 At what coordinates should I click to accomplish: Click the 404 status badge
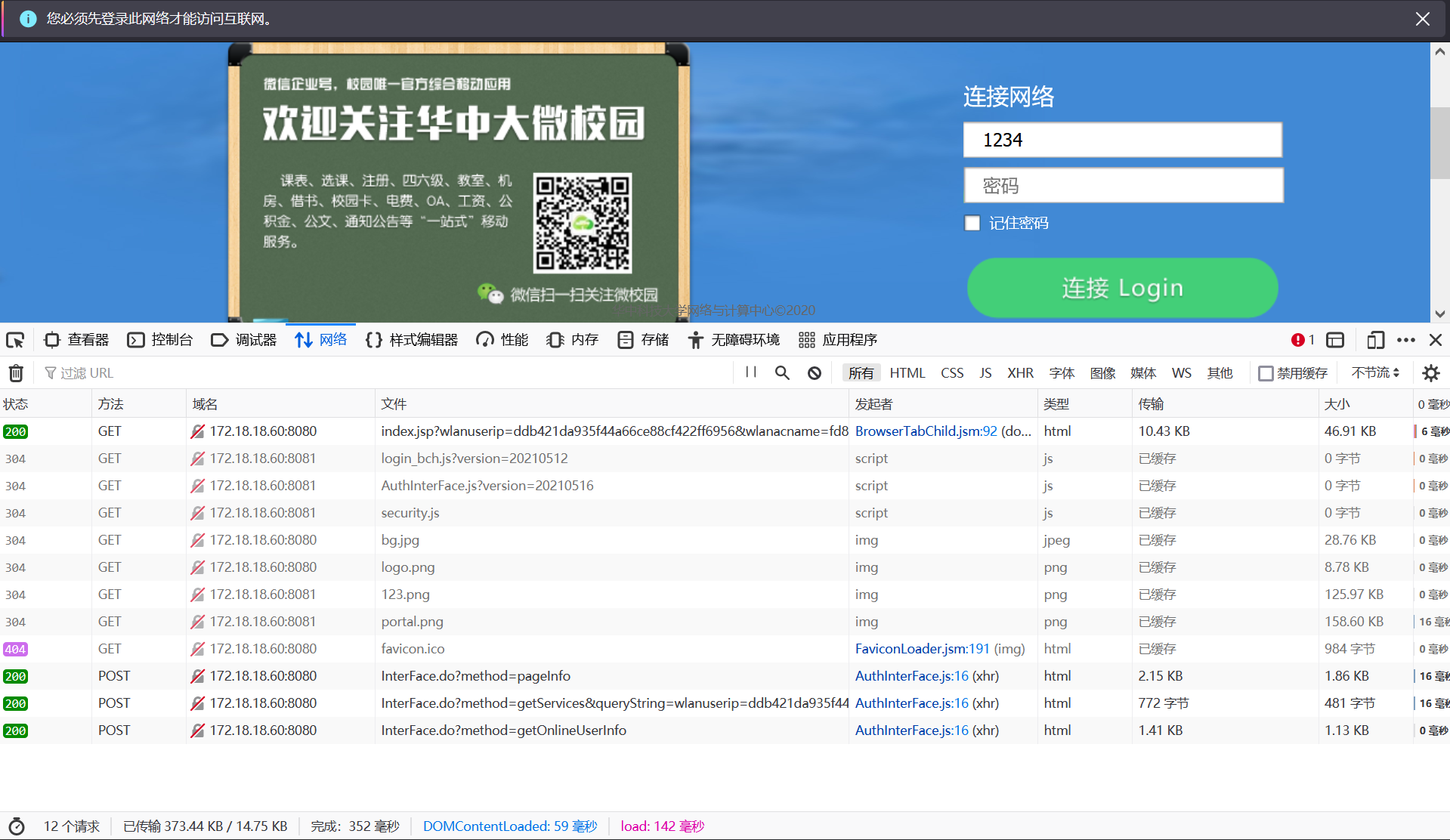coord(15,649)
